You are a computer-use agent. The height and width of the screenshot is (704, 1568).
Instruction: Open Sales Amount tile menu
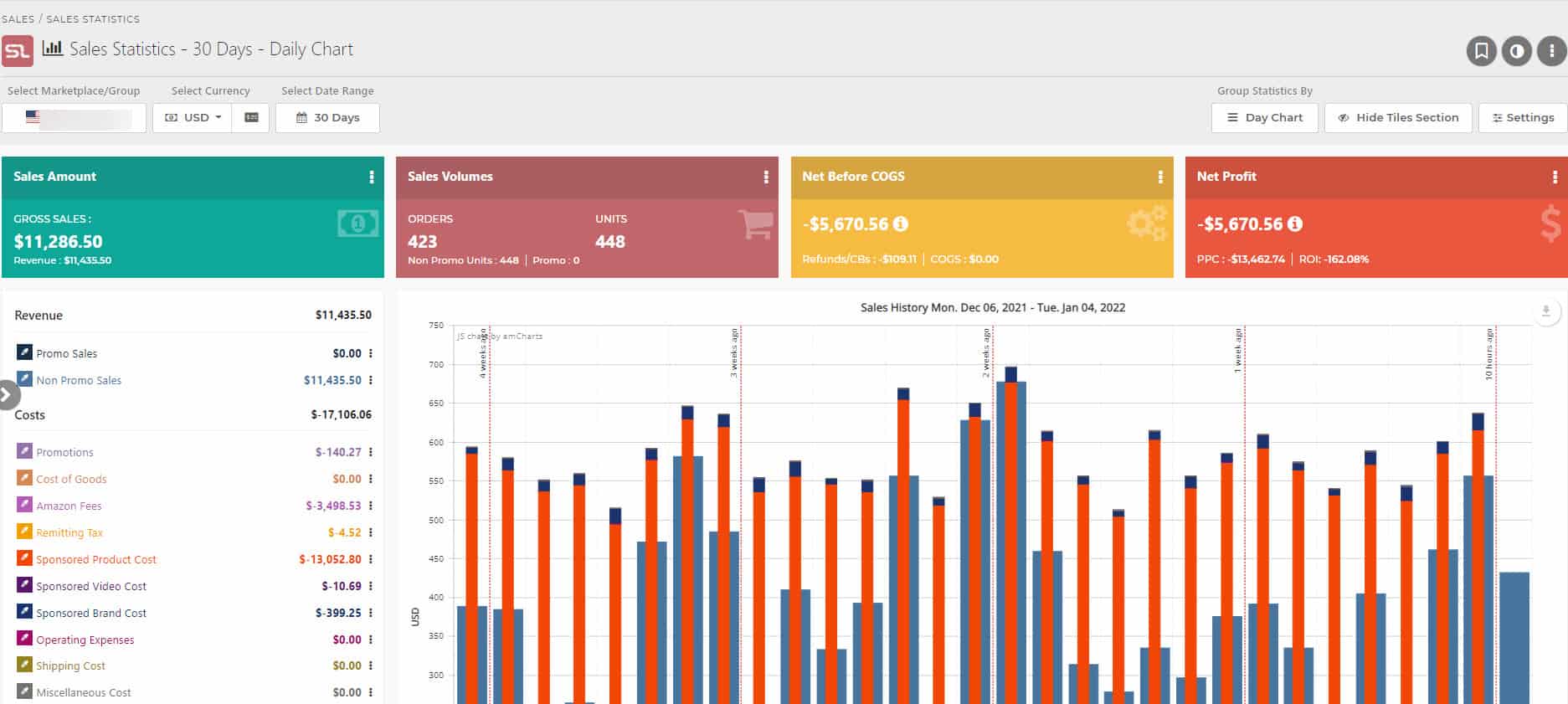(372, 177)
